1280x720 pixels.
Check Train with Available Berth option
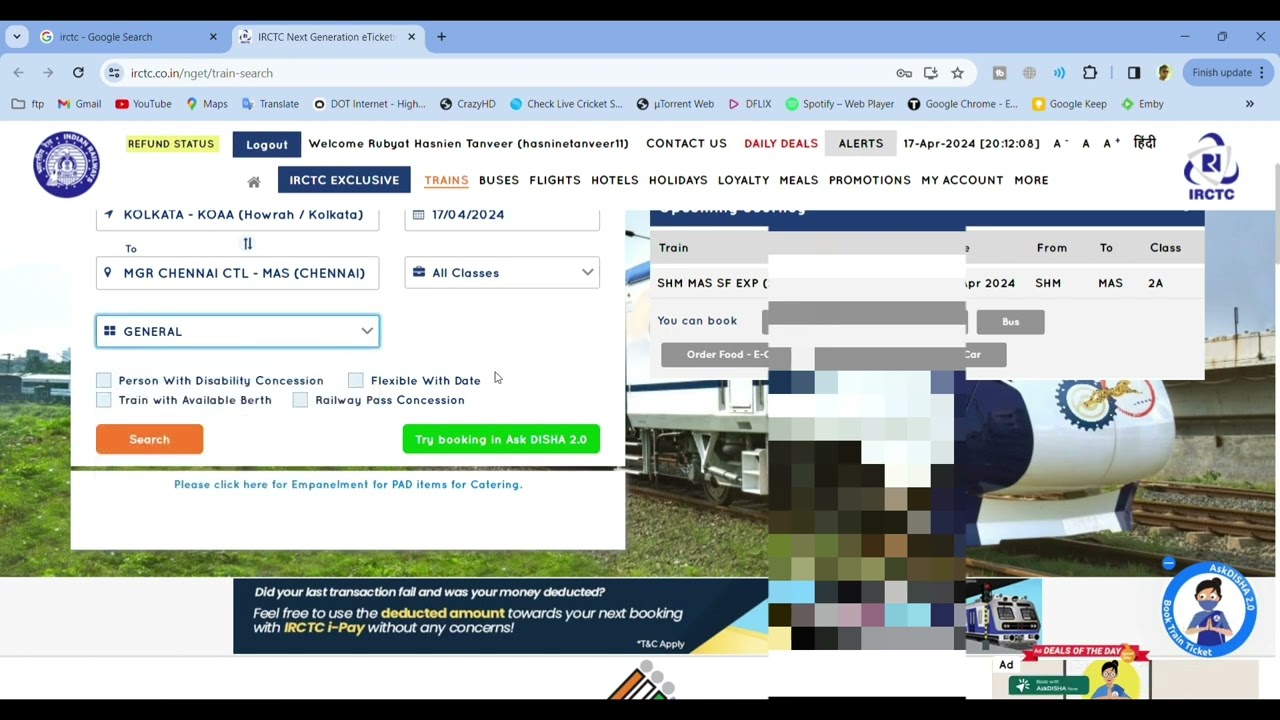click(x=104, y=400)
